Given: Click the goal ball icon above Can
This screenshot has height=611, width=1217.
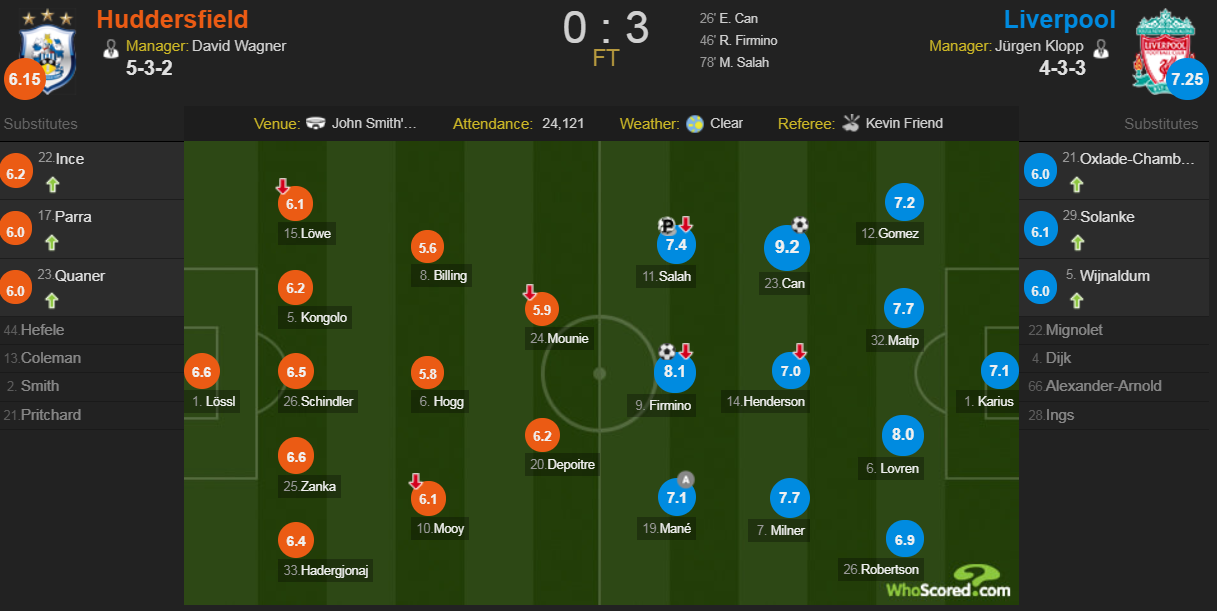Looking at the screenshot, I should pyautogui.click(x=800, y=224).
